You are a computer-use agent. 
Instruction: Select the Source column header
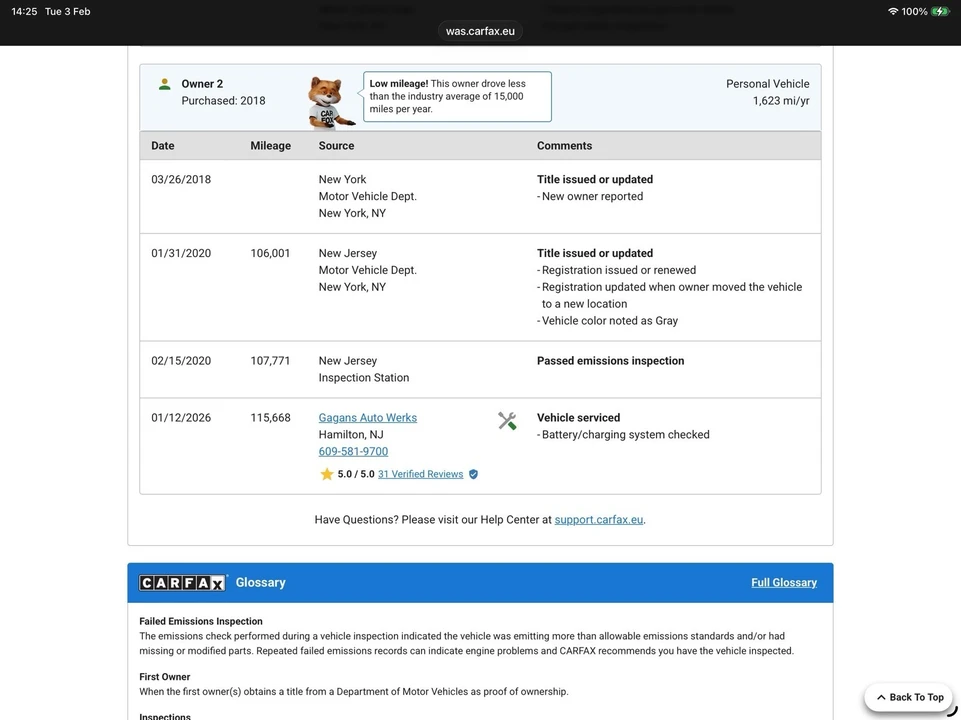click(336, 145)
